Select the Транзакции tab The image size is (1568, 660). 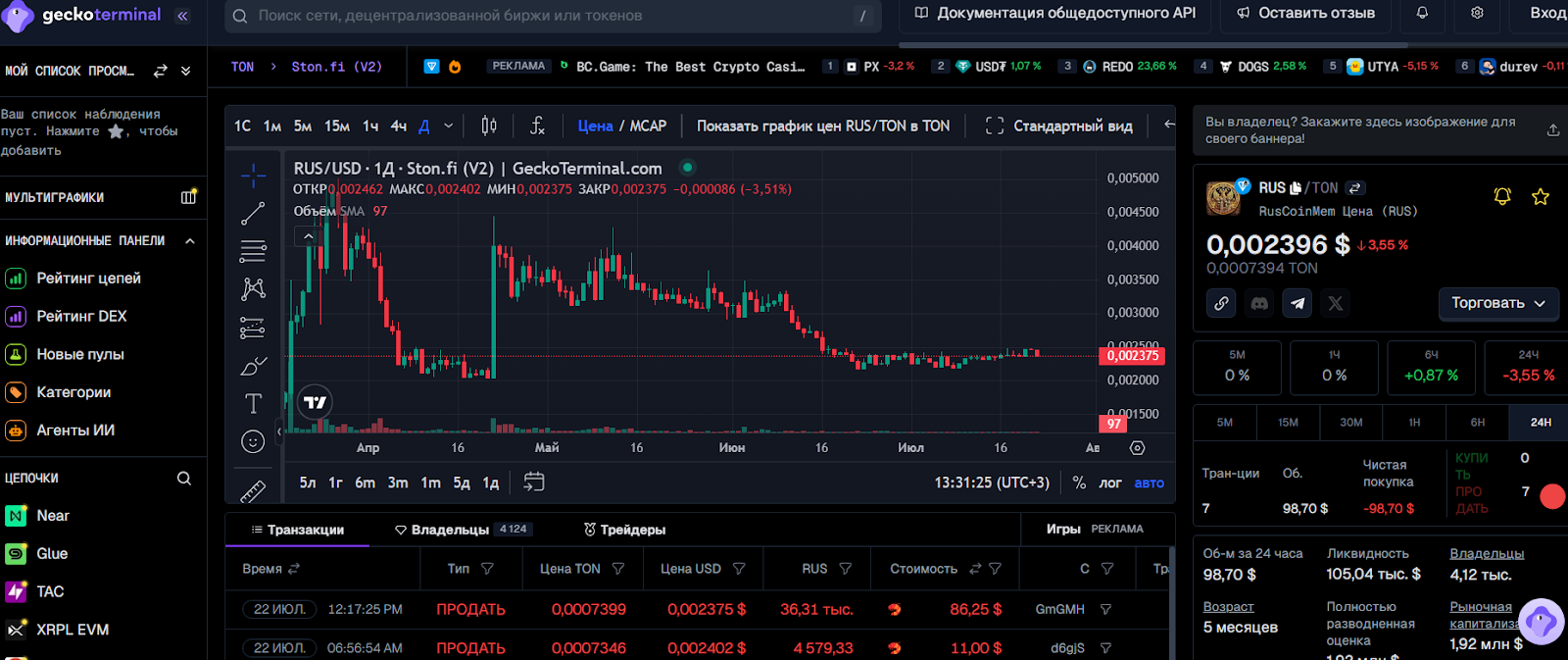(x=297, y=530)
